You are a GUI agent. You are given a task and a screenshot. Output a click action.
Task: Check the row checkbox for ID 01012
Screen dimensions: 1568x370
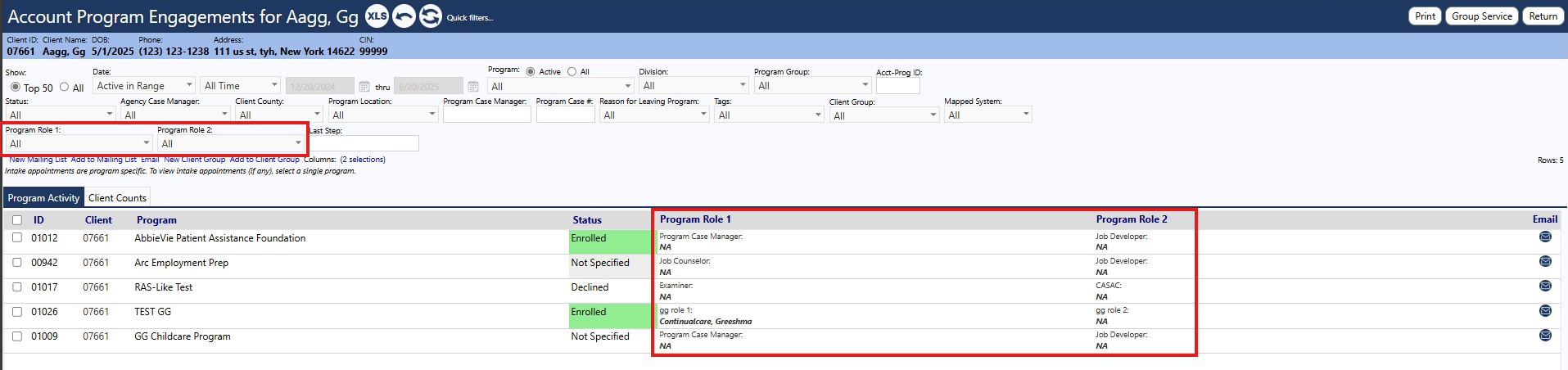click(16, 237)
